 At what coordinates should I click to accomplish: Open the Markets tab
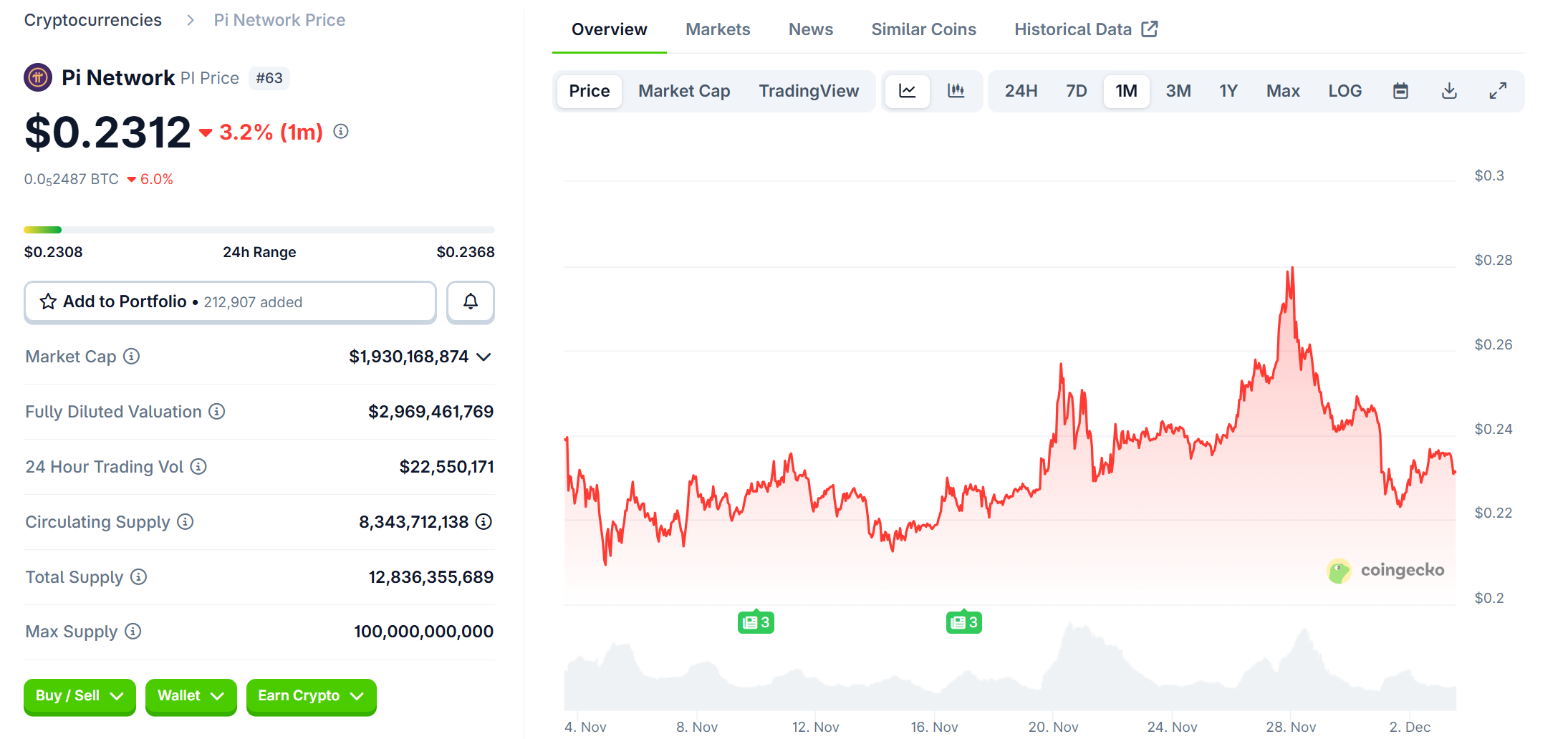tap(717, 29)
